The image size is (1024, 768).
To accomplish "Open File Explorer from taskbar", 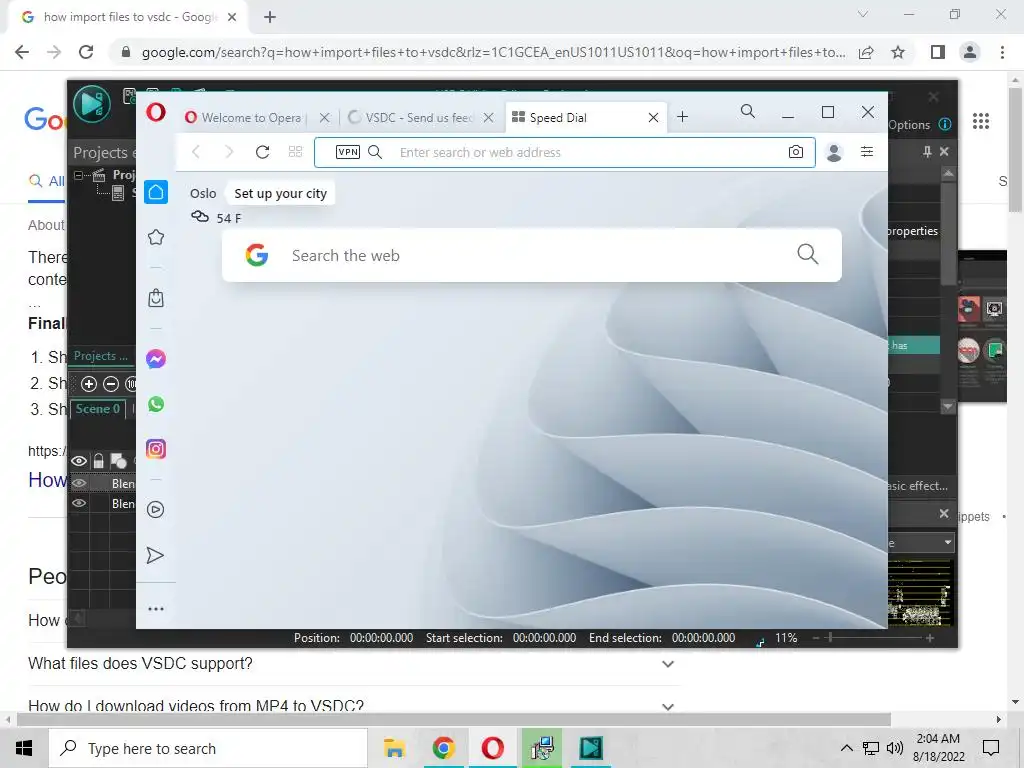I will pyautogui.click(x=394, y=748).
